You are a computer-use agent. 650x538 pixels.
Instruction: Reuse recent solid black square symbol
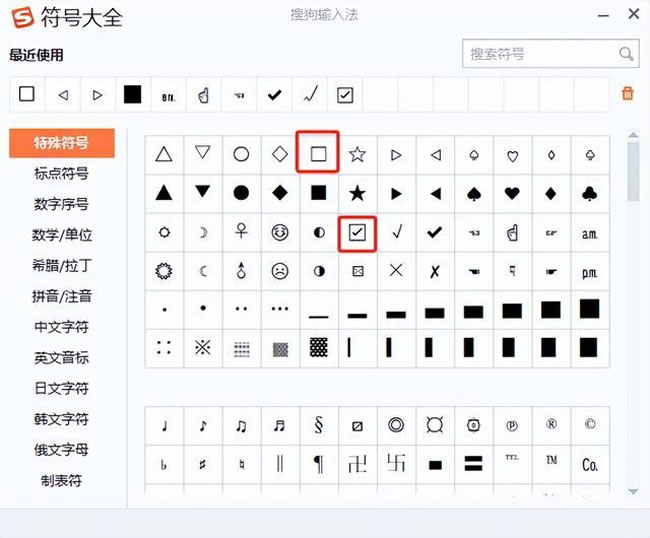click(x=133, y=95)
